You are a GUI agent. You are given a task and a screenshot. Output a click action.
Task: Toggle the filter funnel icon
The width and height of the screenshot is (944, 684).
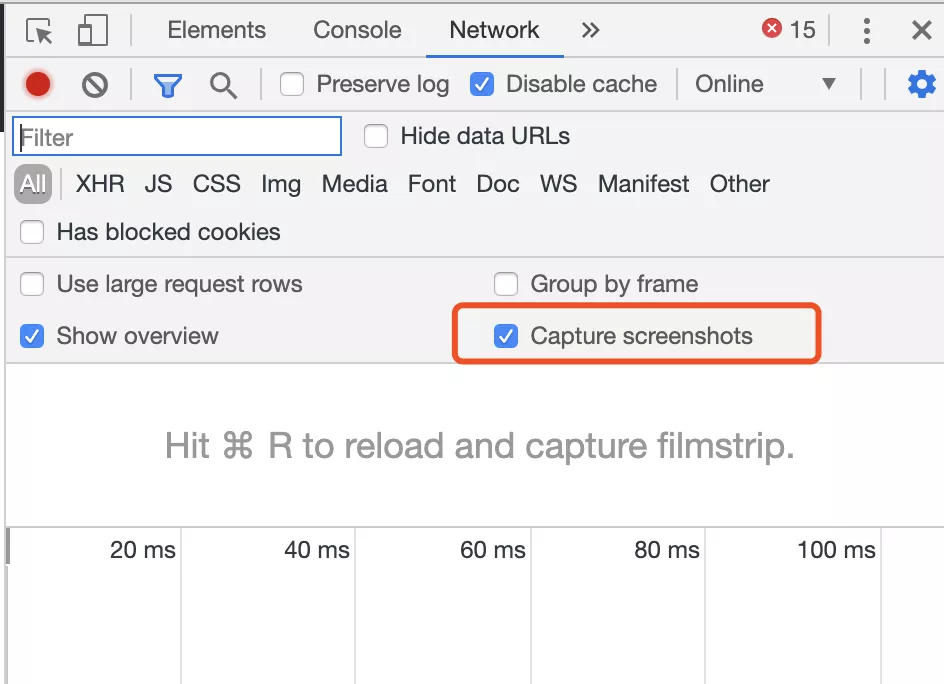pos(167,85)
